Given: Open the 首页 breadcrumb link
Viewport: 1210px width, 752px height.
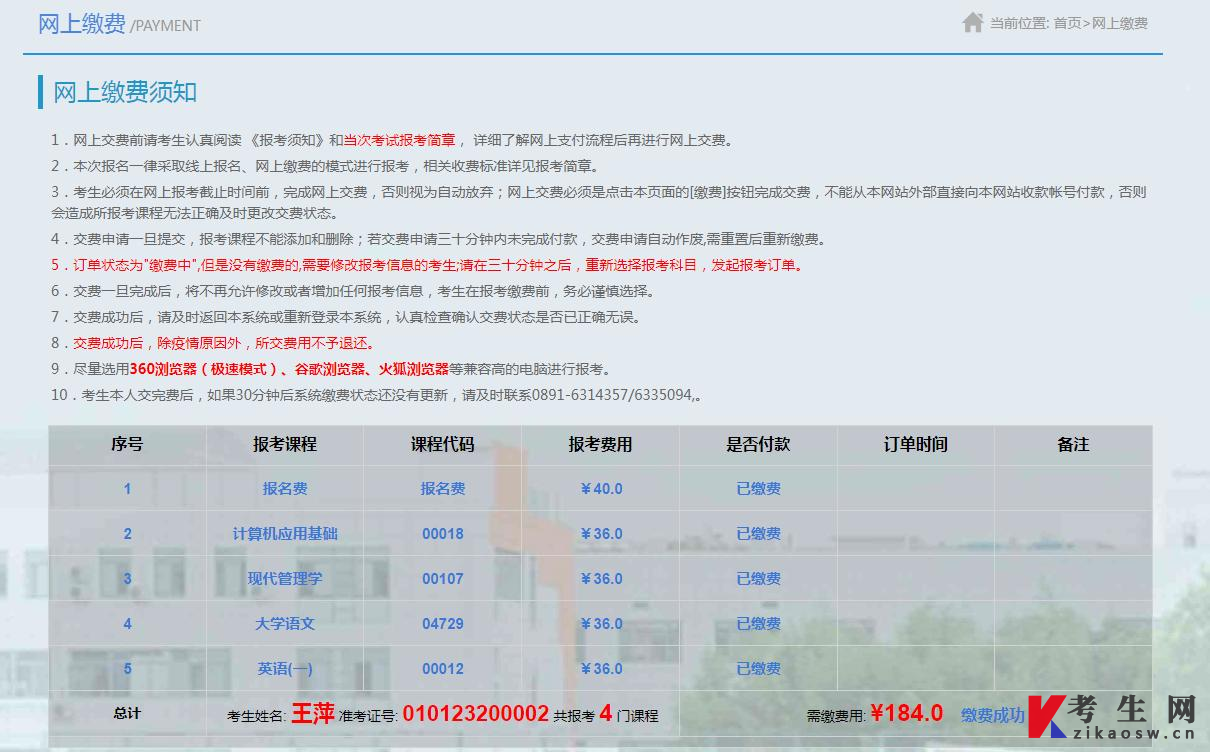Looking at the screenshot, I should tap(1067, 23).
